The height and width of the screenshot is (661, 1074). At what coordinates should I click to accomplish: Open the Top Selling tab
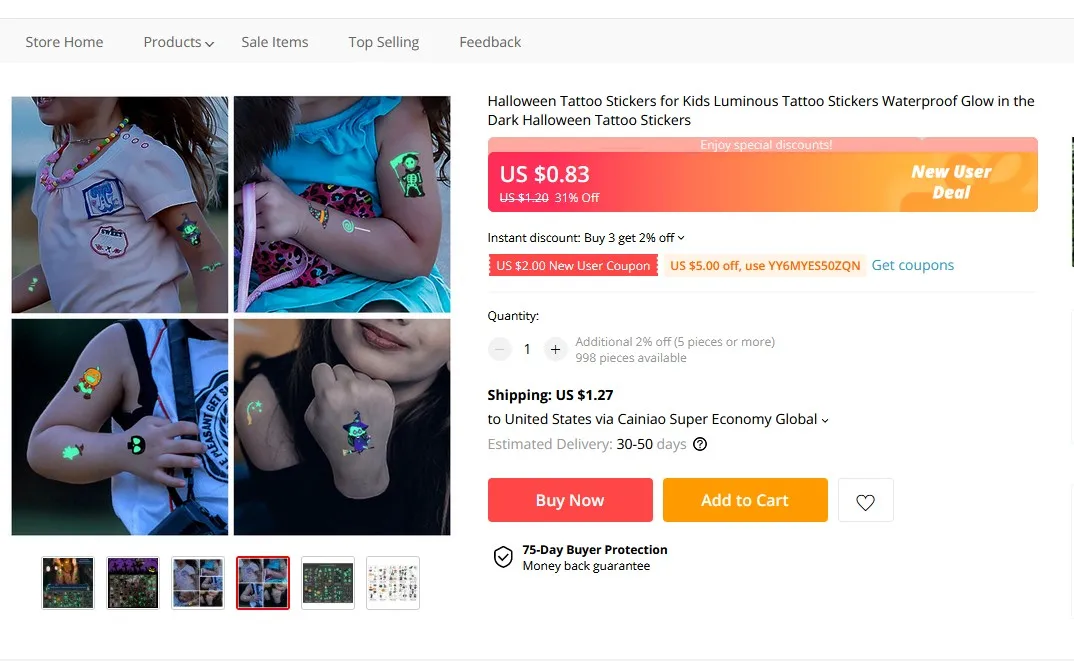coord(384,42)
